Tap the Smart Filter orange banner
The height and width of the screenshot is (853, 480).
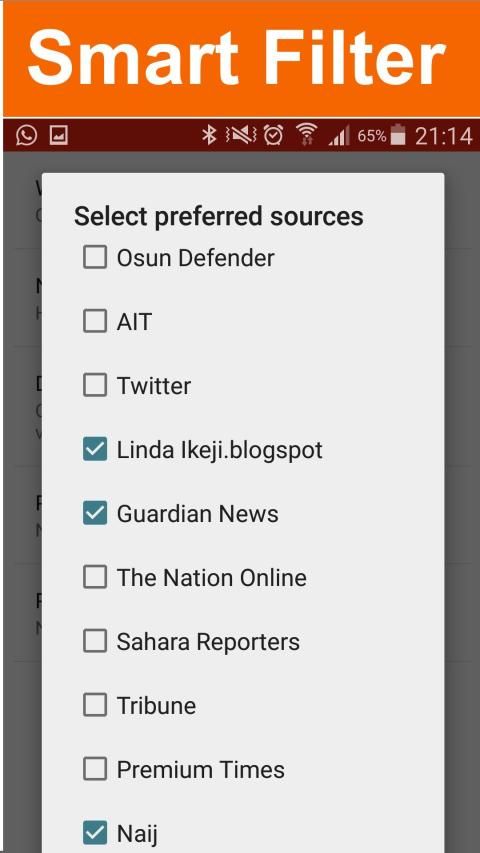click(241, 59)
